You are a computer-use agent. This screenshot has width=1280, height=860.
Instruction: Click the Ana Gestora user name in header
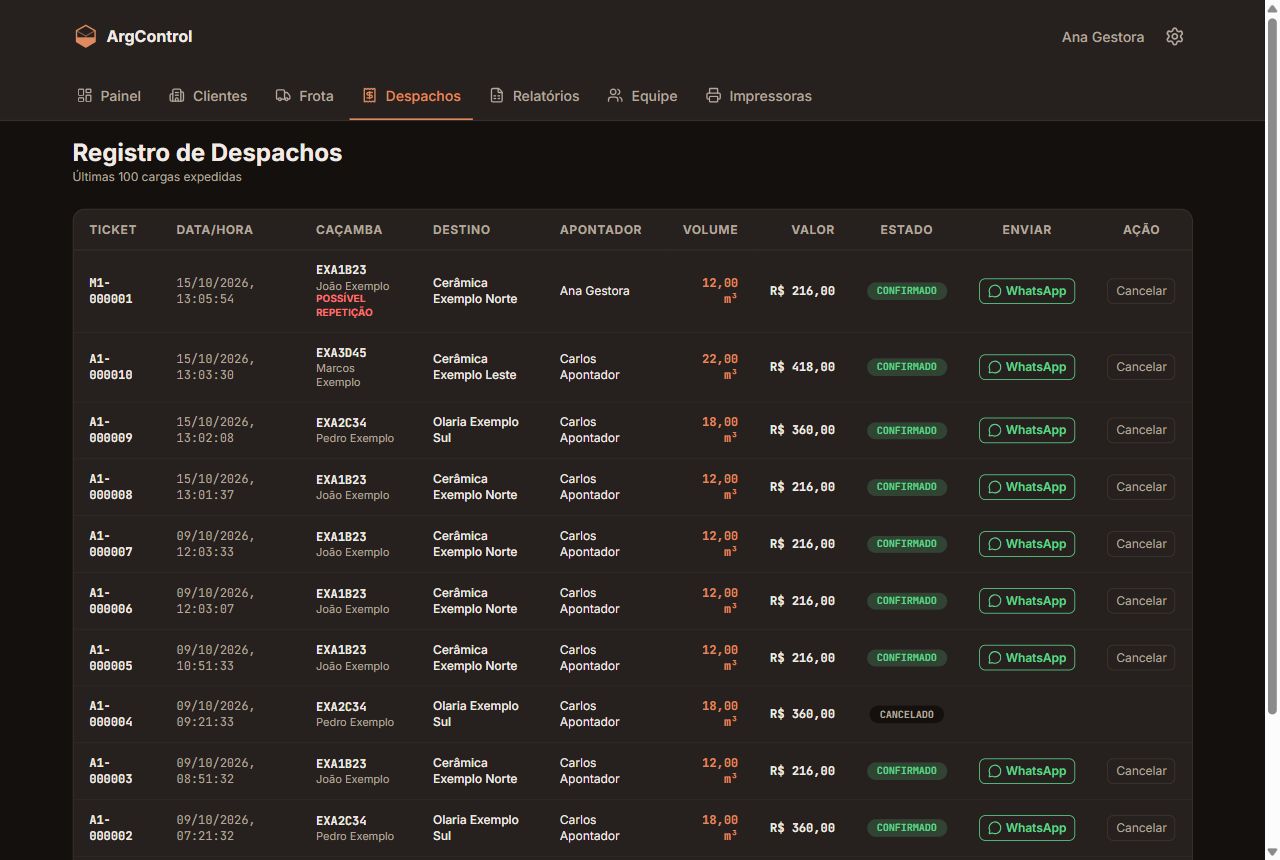[1103, 37]
